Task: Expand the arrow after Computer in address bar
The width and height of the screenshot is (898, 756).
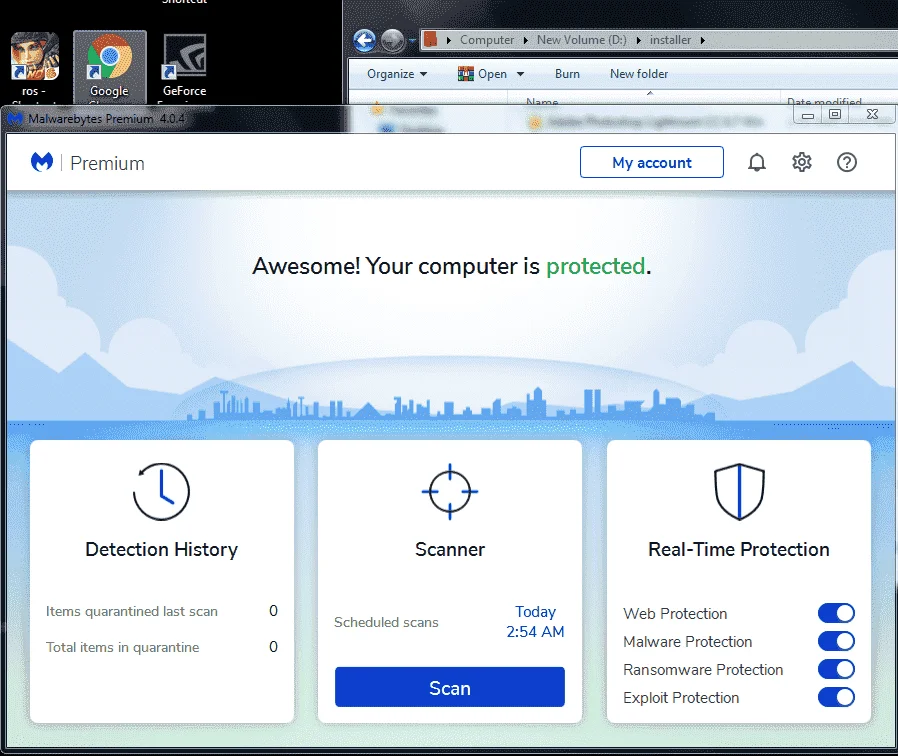Action: coord(526,40)
